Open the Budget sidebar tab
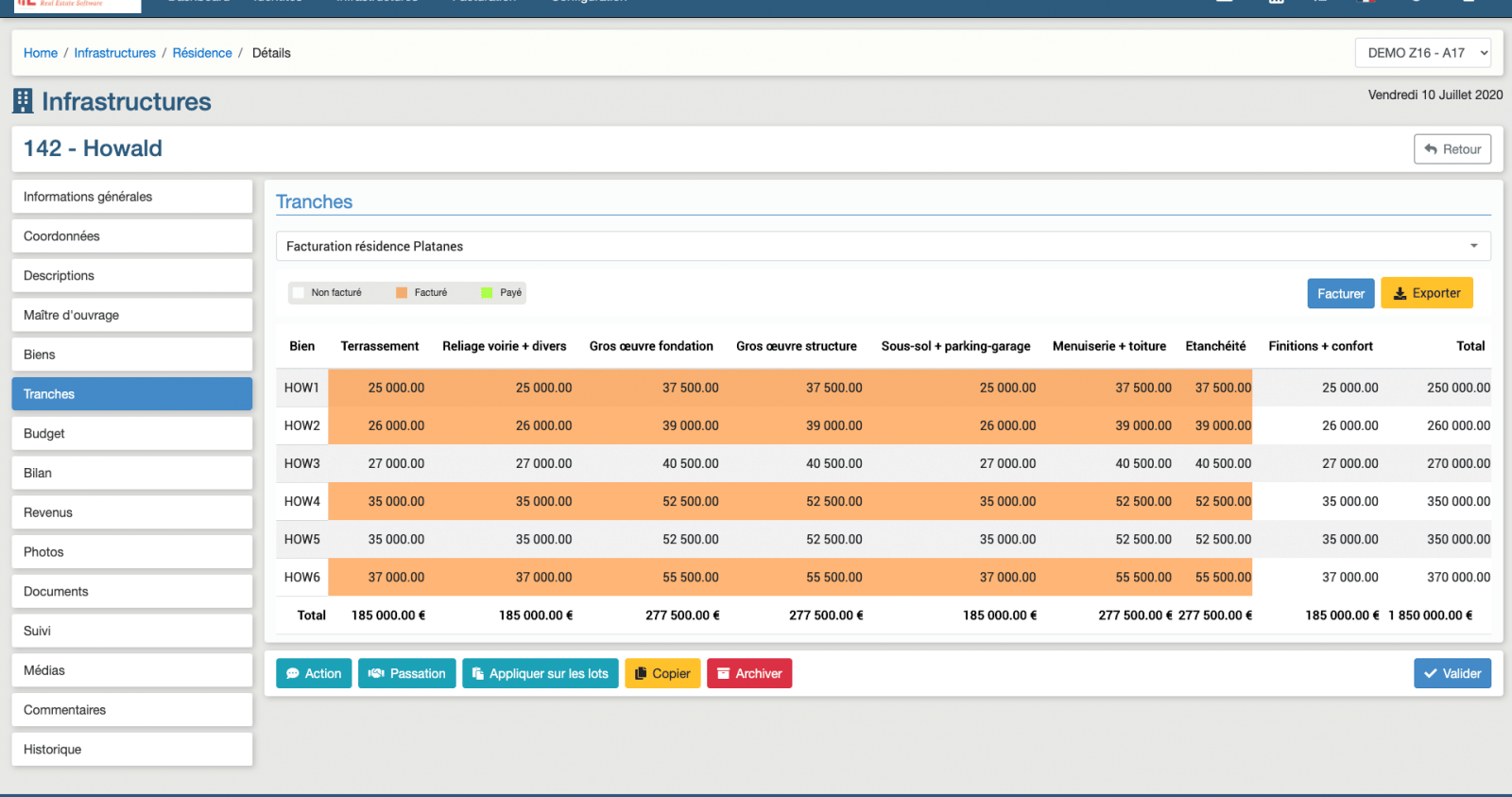 [132, 434]
